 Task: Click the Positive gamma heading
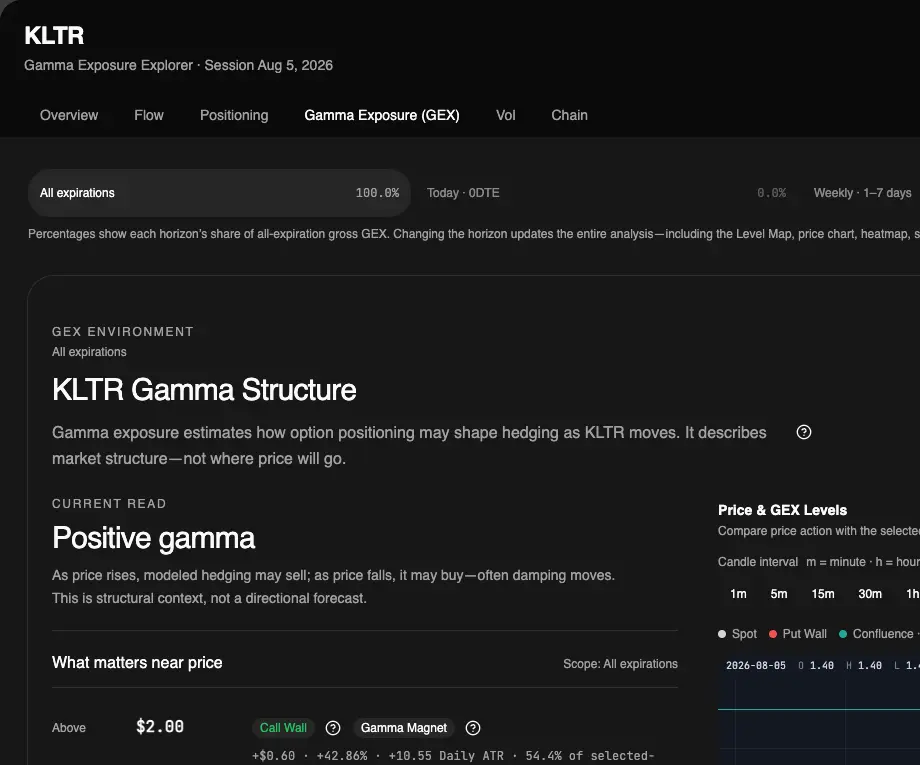(154, 538)
